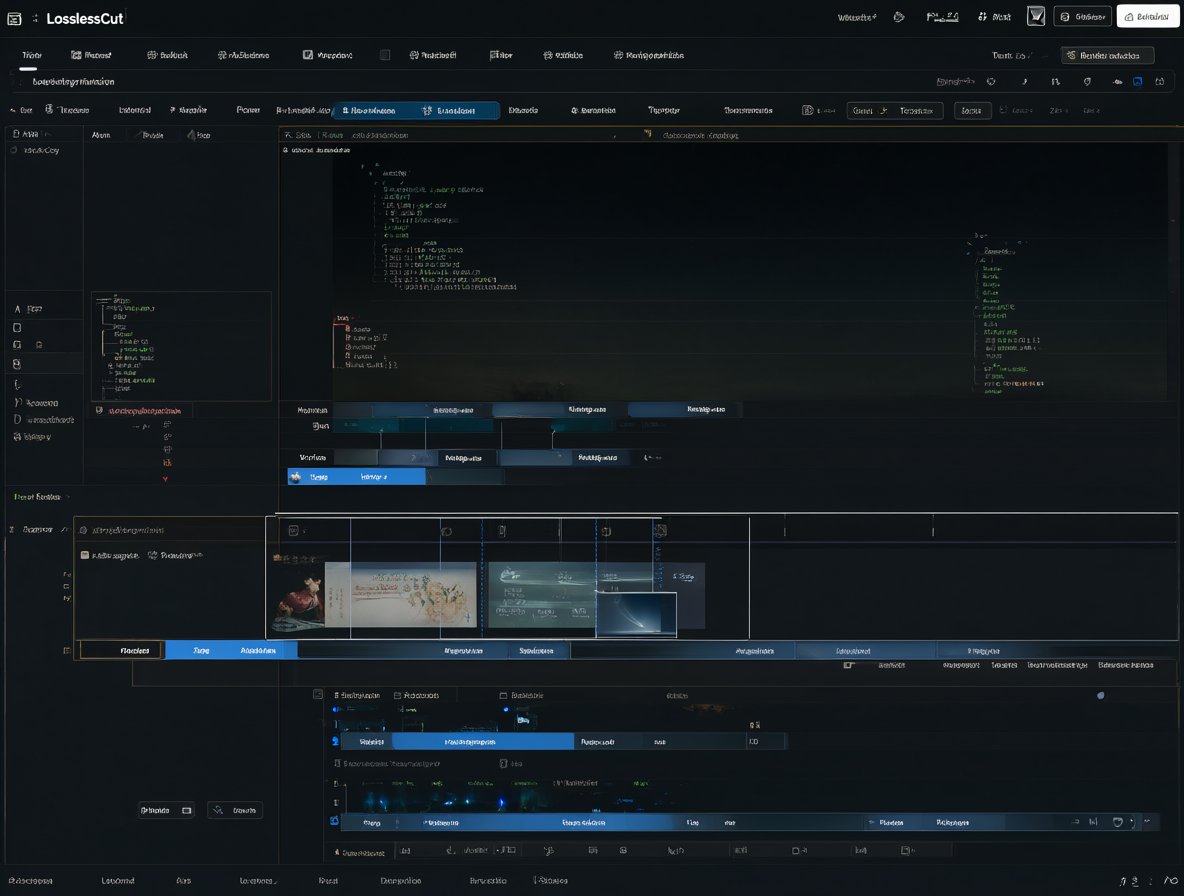Click the gear icon next to the yellow folder icon
1184x896 pixels.
(153, 555)
